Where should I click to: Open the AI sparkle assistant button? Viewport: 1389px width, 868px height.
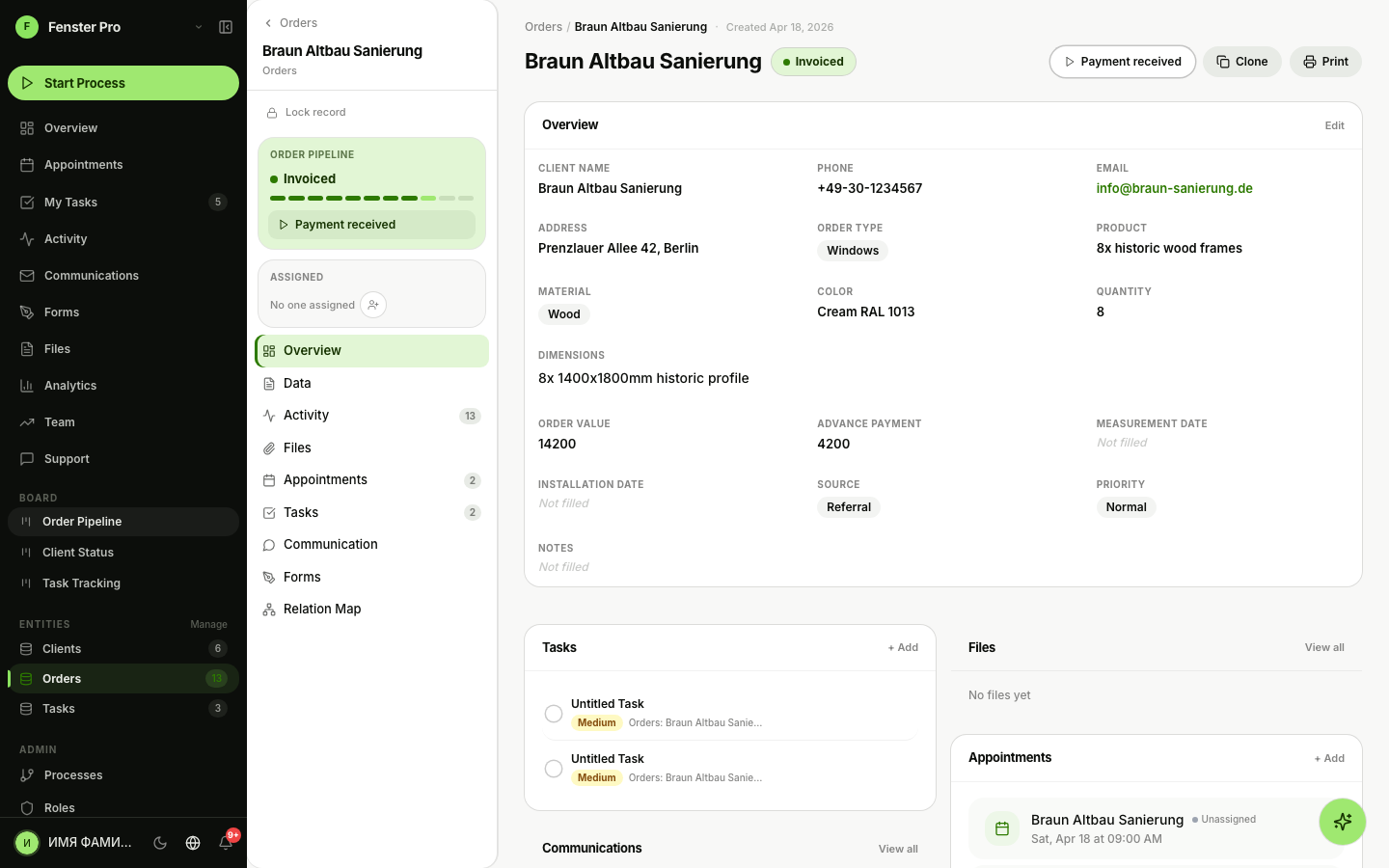pyautogui.click(x=1342, y=822)
